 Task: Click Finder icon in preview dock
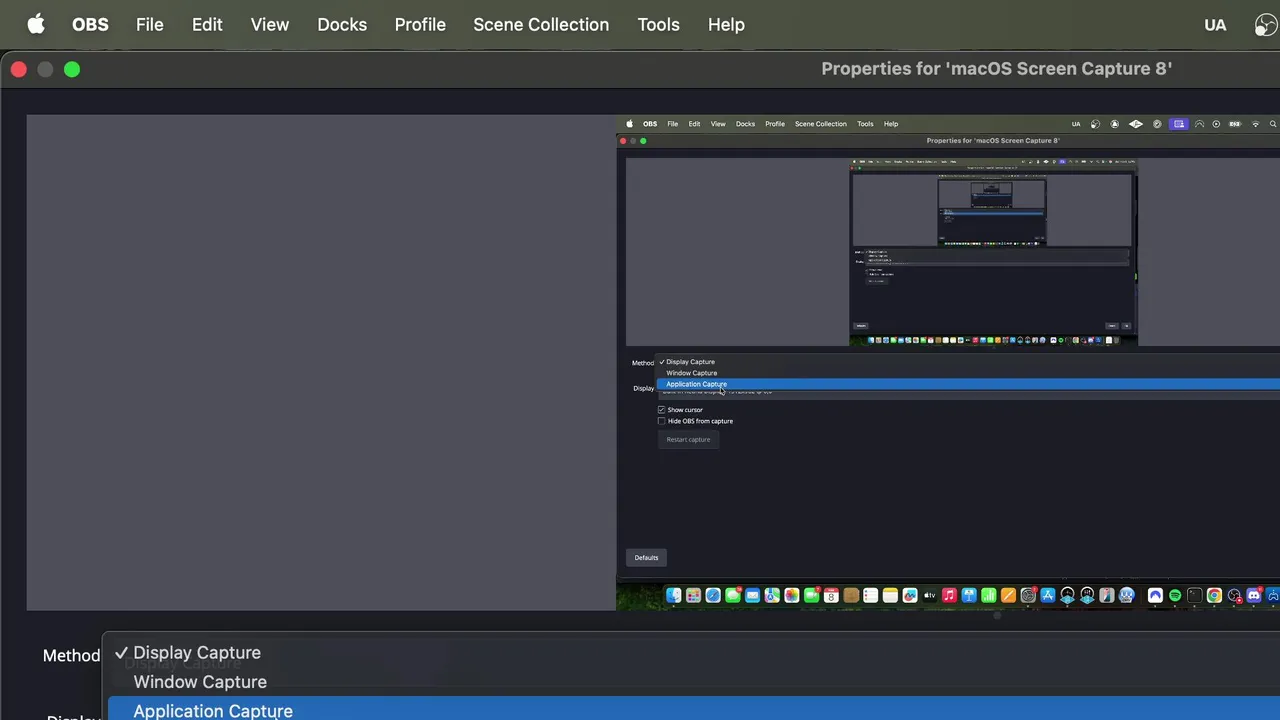click(x=673, y=595)
